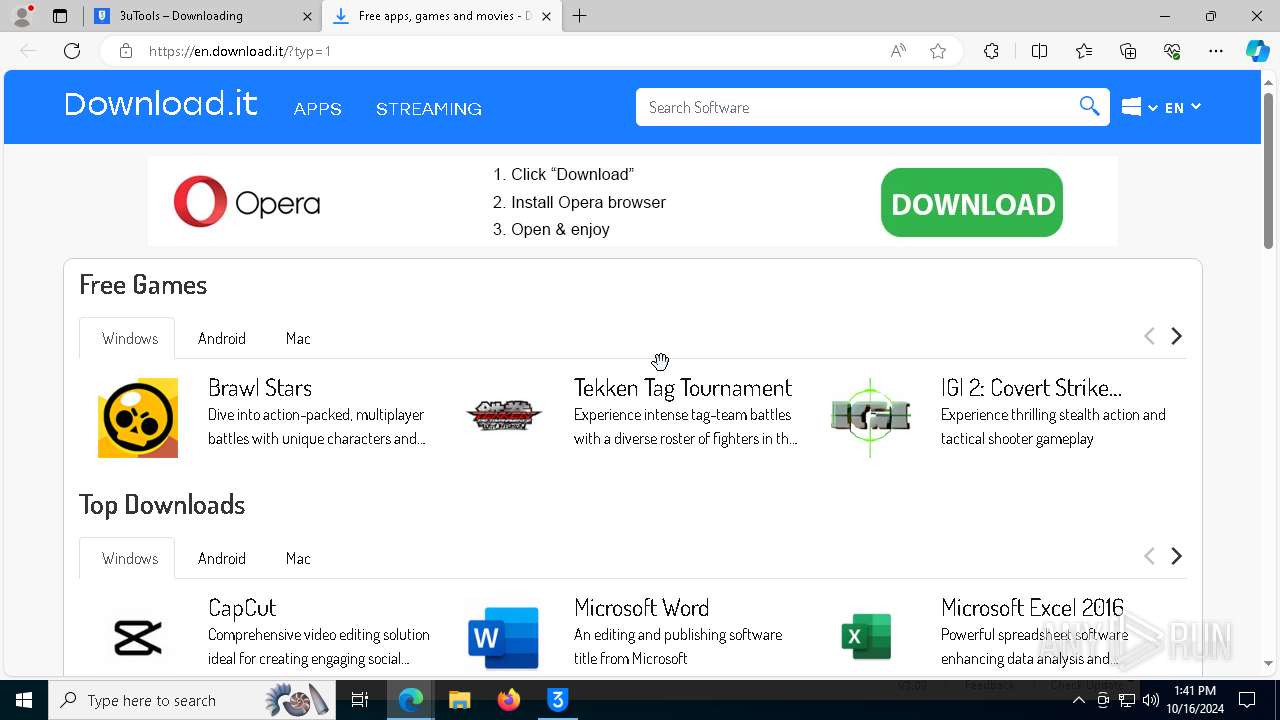The image size is (1280, 720).
Task: Open Browser essentials heart icon
Action: [1172, 51]
